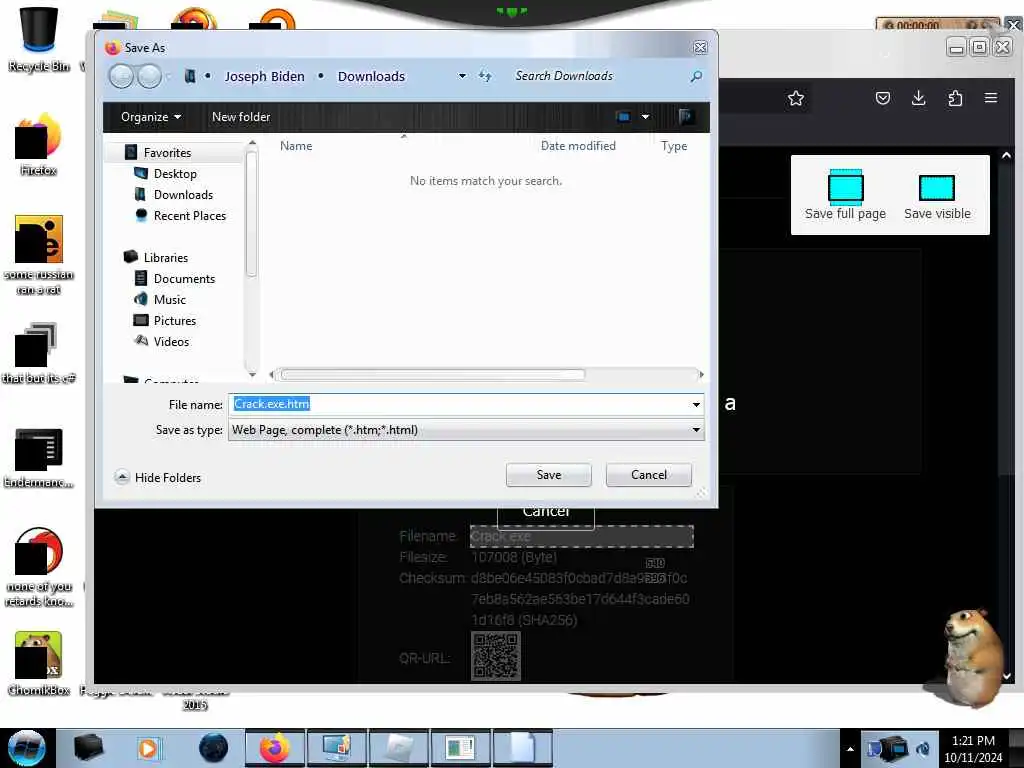1024x768 pixels.
Task: Click the Firefox taskbar icon
Action: coord(274,748)
